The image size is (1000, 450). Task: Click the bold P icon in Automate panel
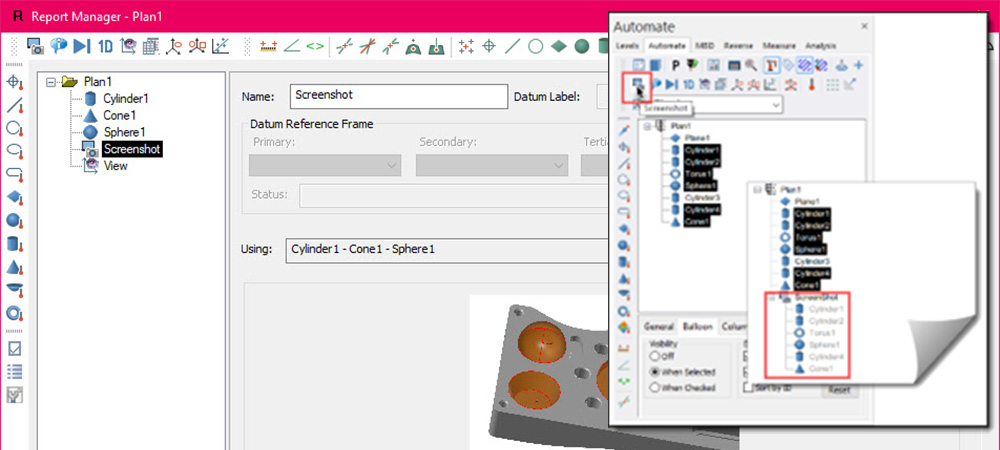tap(675, 65)
